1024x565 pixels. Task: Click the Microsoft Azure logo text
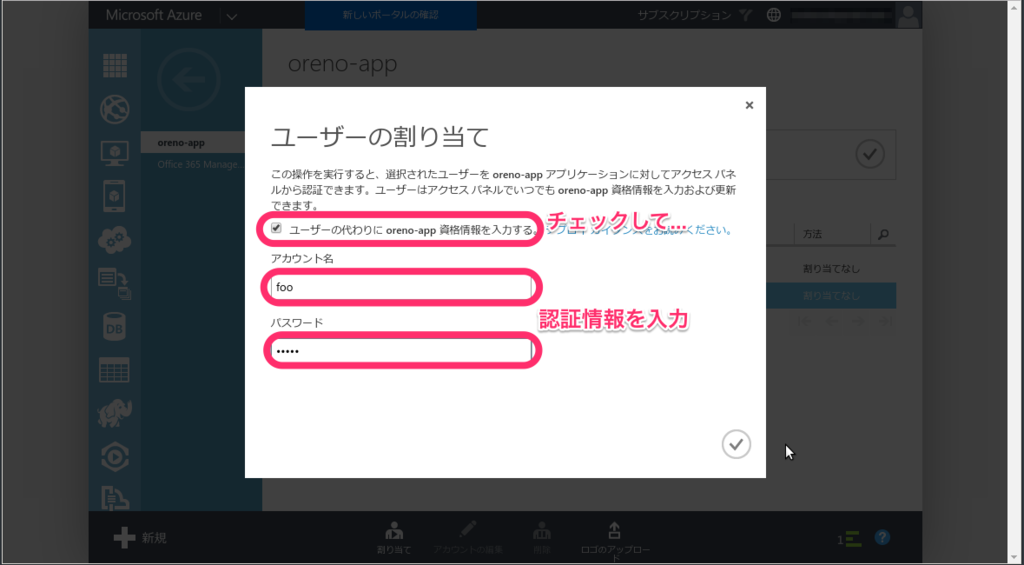pos(153,15)
